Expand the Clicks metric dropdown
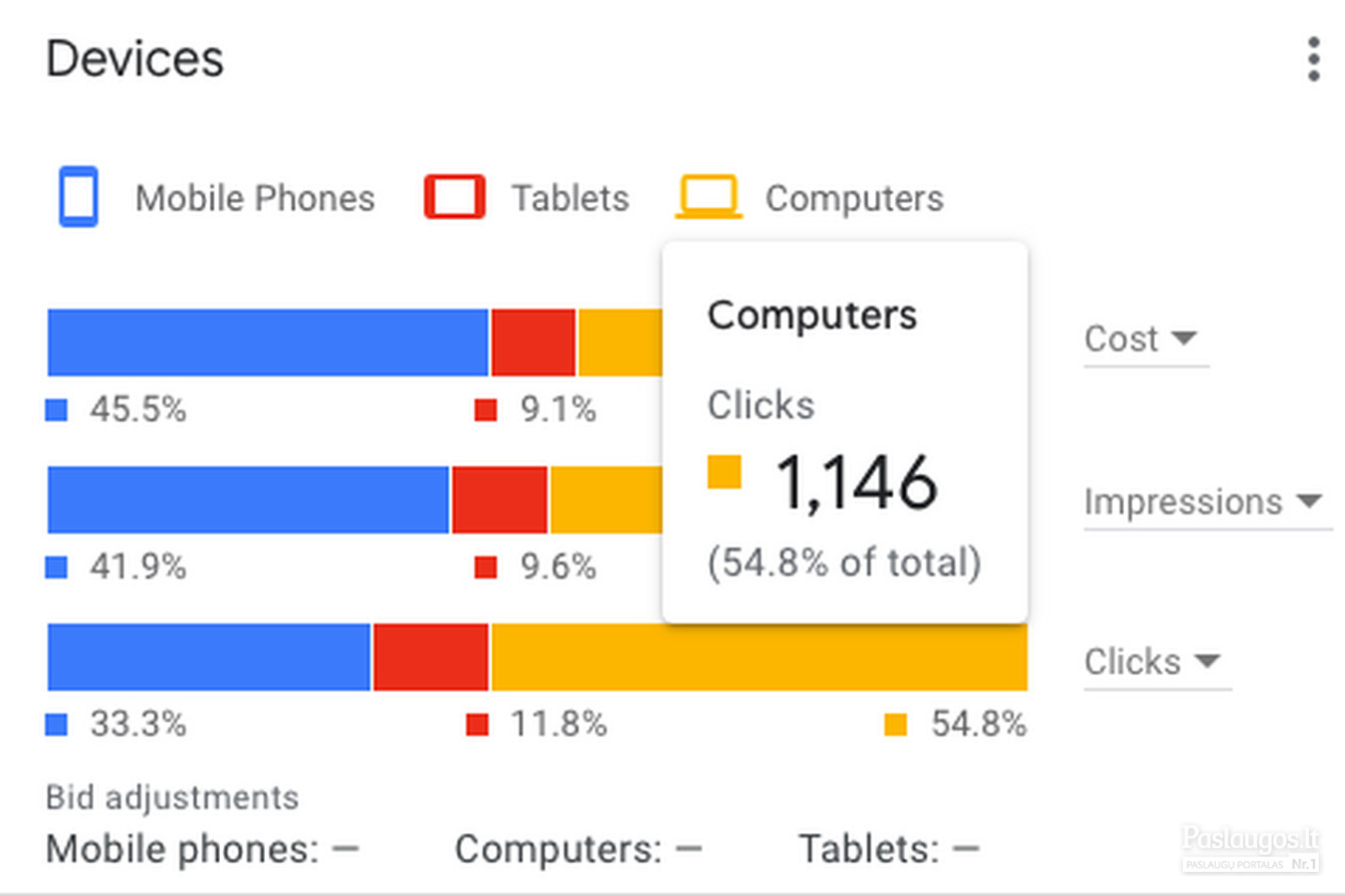 point(1157,662)
